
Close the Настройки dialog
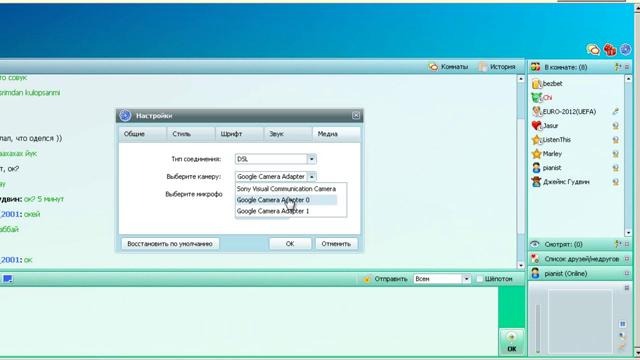[356, 116]
